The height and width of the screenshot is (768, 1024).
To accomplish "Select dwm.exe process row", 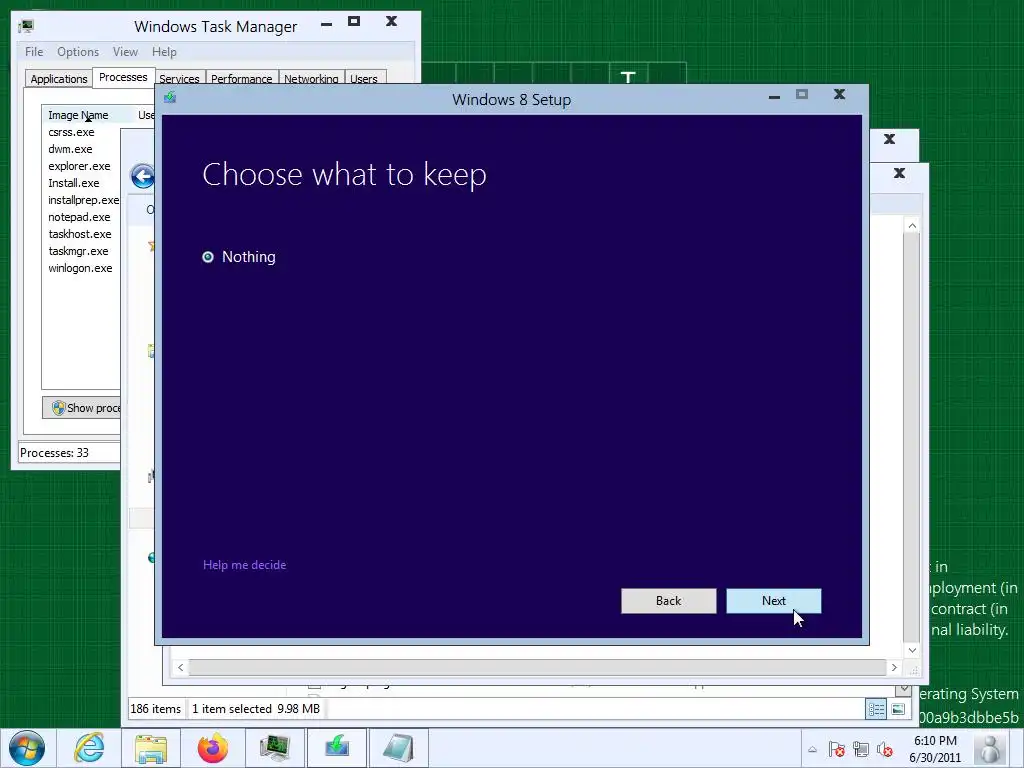I will [70, 149].
